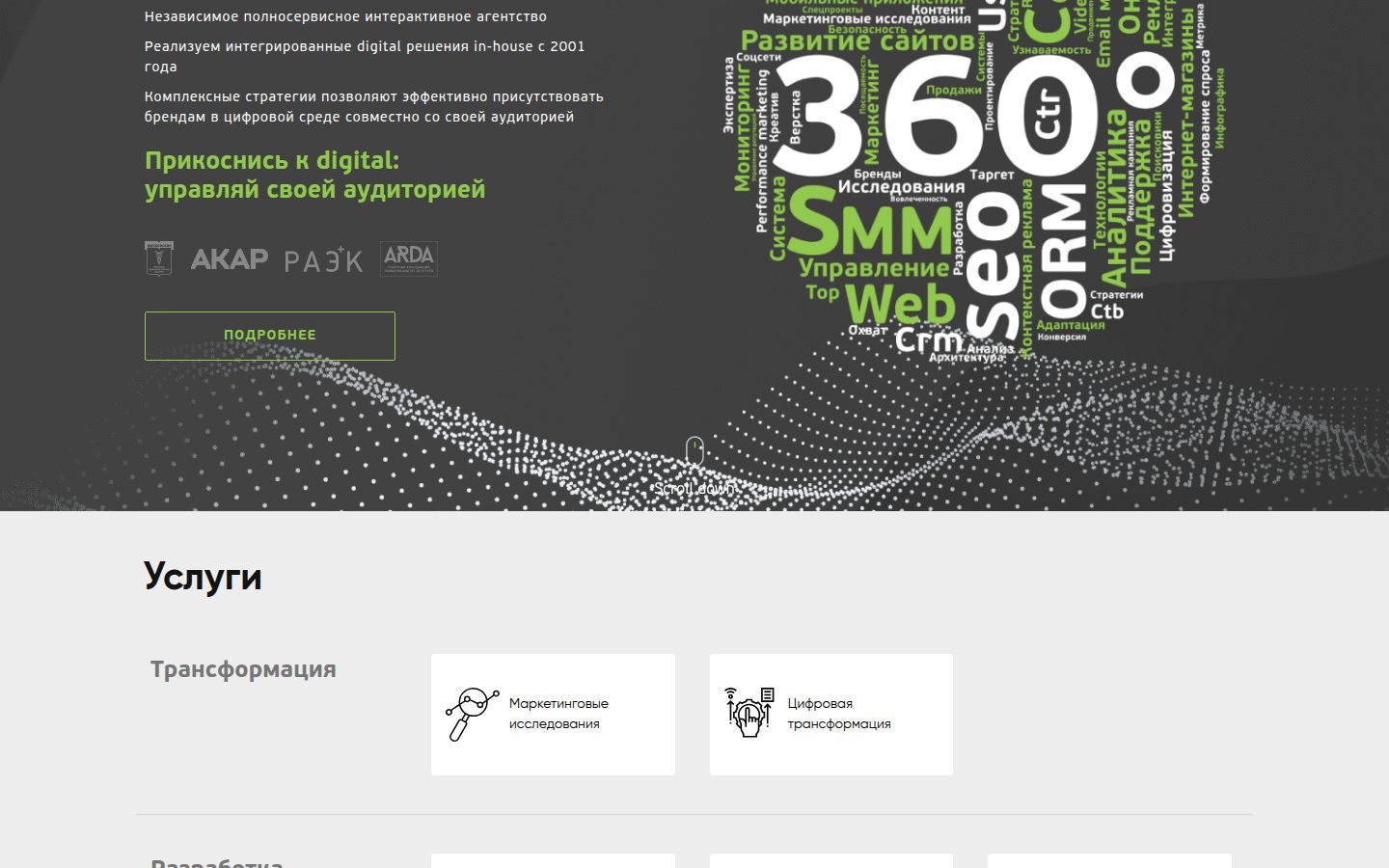Click the ПОДРОБНЕЕ button
The width and height of the screenshot is (1389, 868).
(270, 336)
